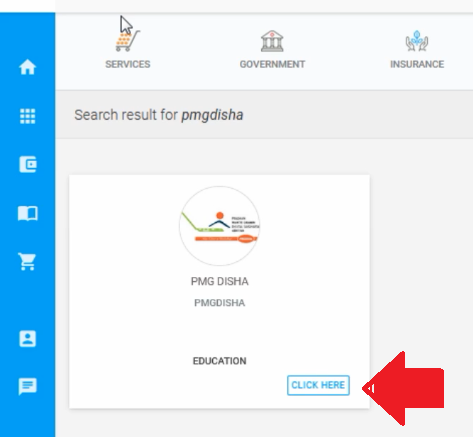The height and width of the screenshot is (437, 473).
Task: Click the CLICK HERE button
Action: pos(318,385)
